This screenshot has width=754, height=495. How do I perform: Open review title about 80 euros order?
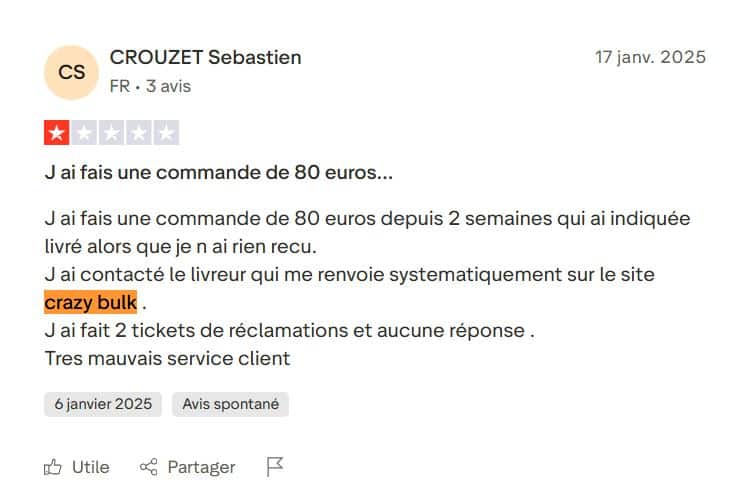coord(219,172)
